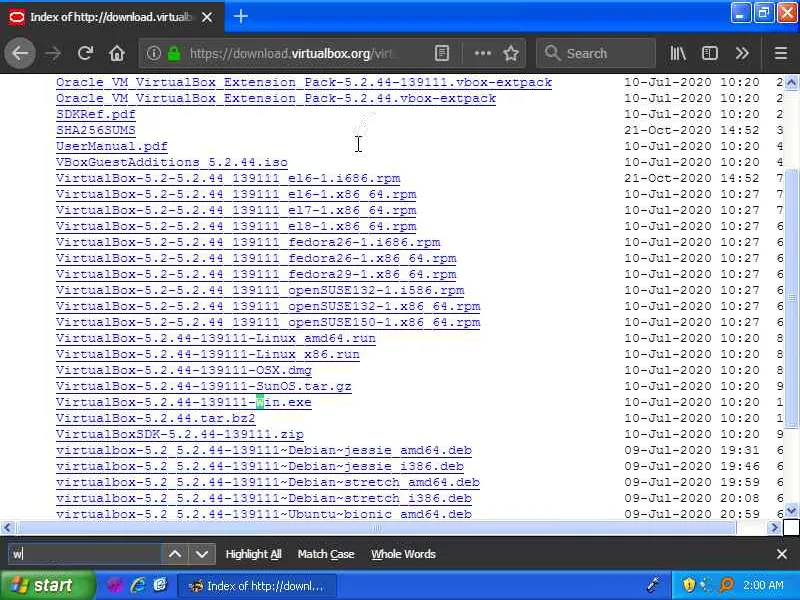Close the find bar with X
This screenshot has width=800, height=600.
[782, 554]
